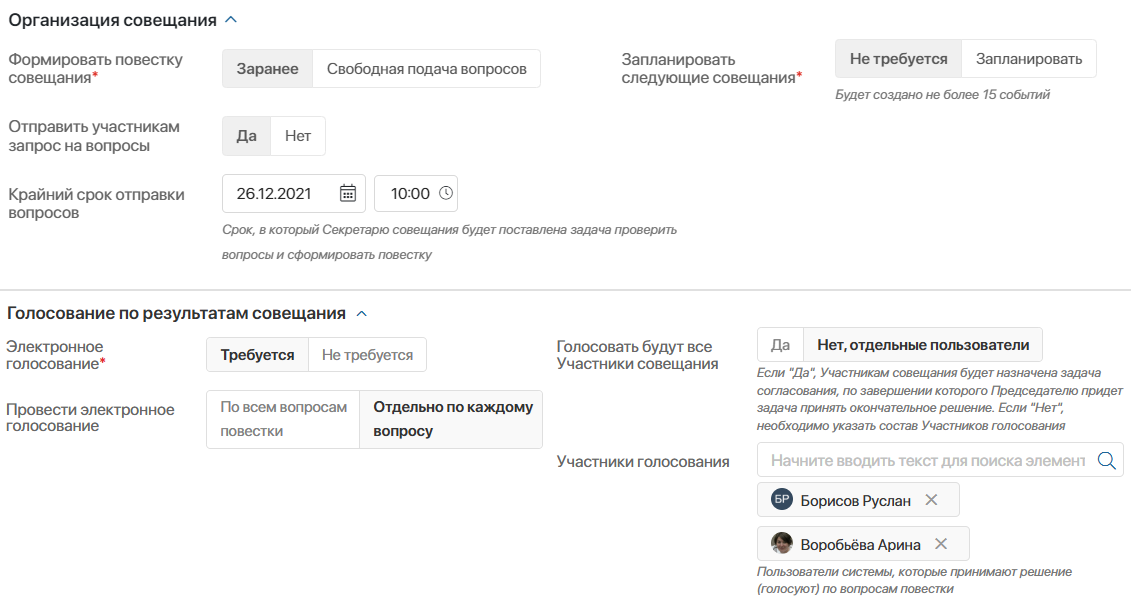Click the Будет создано не более 15 событий hint
This screenshot has height=613, width=1131.
click(943, 94)
